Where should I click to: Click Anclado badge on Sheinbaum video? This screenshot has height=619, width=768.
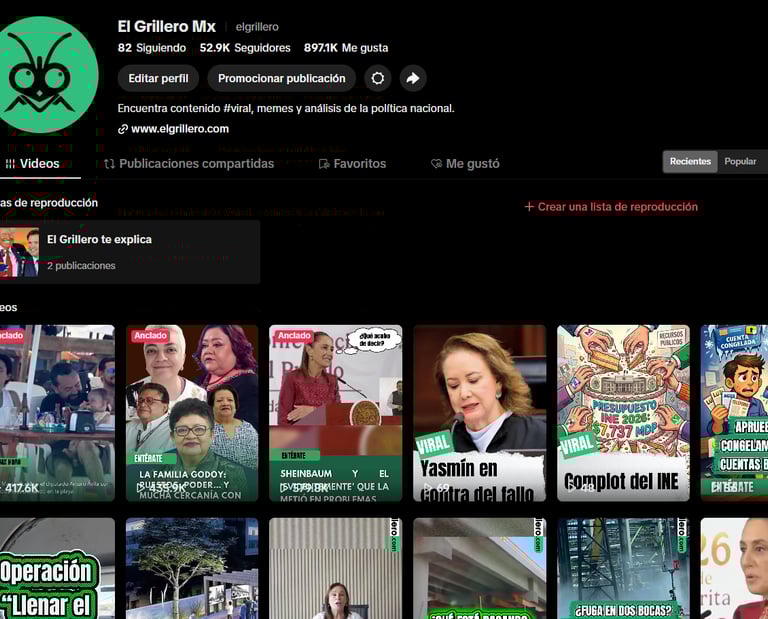pyautogui.click(x=294, y=335)
